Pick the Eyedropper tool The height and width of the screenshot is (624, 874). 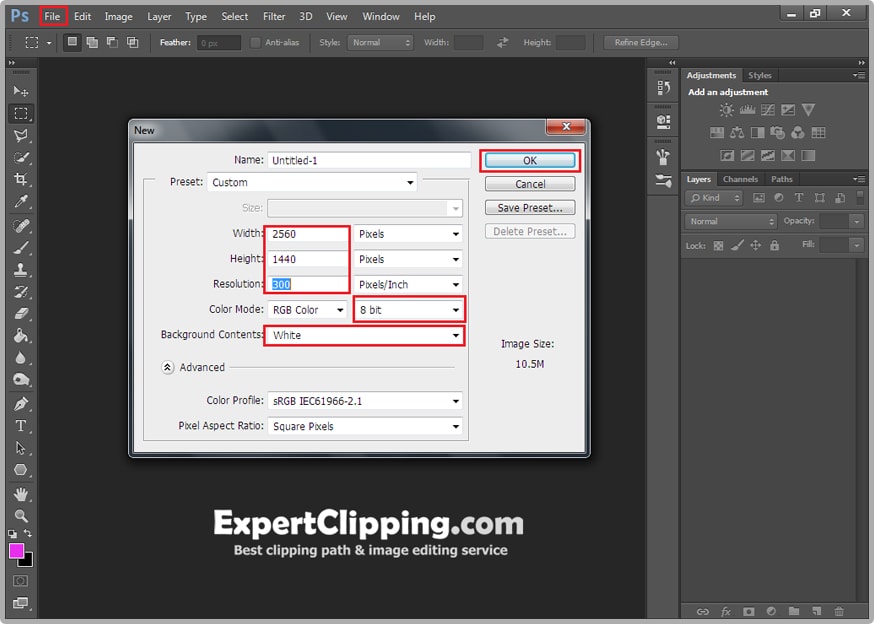(20, 203)
